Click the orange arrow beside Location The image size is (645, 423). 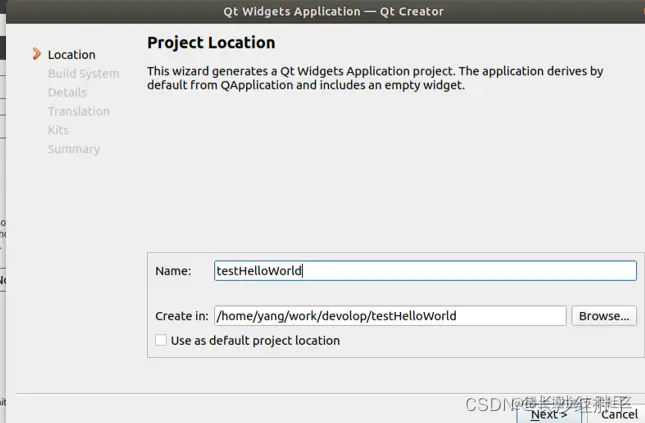[37, 54]
